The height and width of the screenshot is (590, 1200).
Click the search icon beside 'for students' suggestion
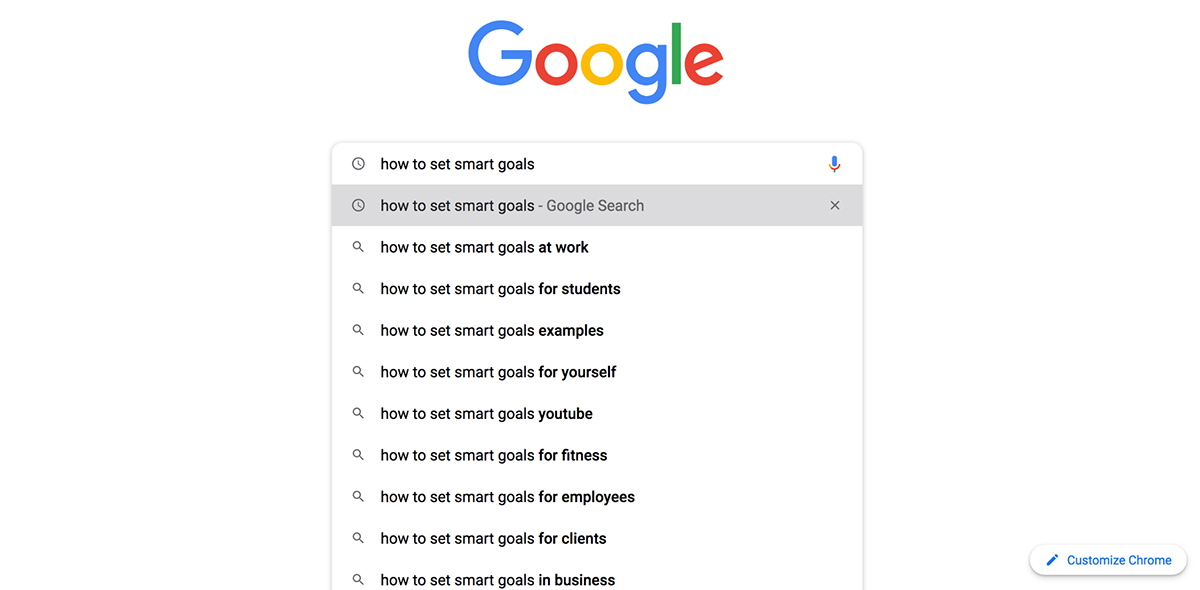point(358,288)
